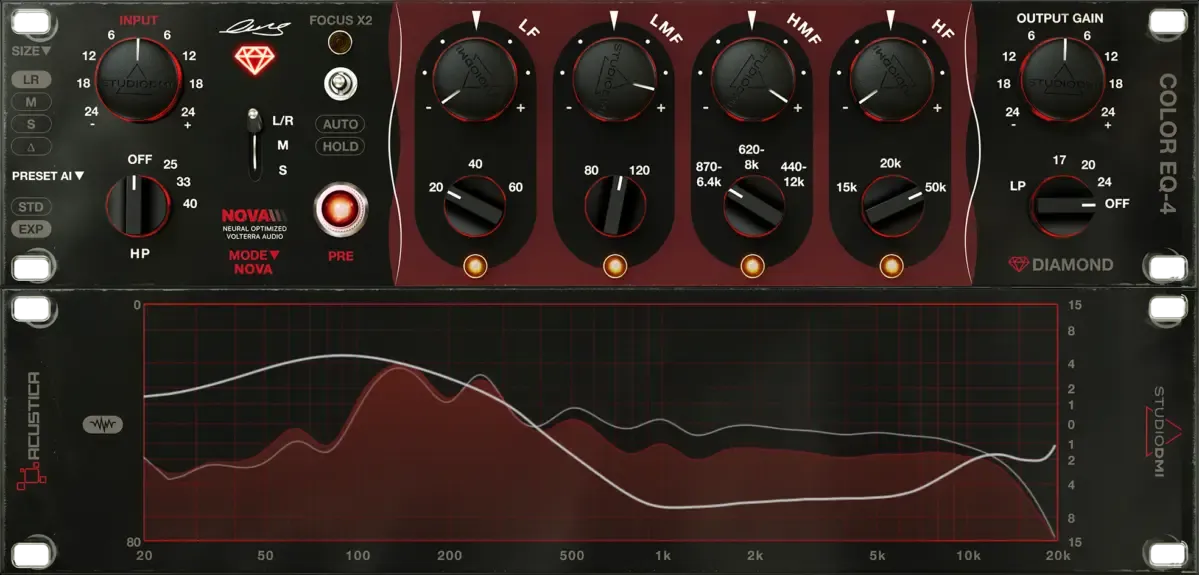The height and width of the screenshot is (575, 1199).
Task: Toggle the red PRE lamp button
Action: (x=341, y=209)
